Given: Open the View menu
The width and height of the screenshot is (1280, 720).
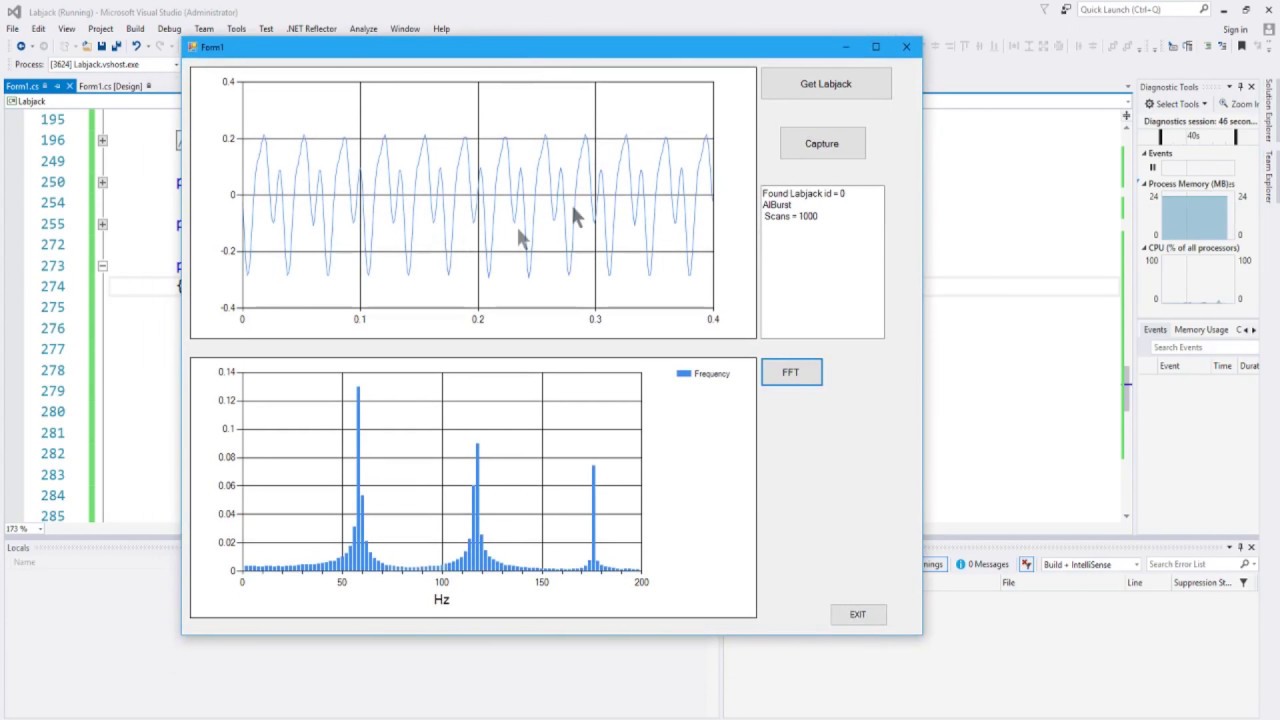Looking at the screenshot, I should pyautogui.click(x=66, y=29).
